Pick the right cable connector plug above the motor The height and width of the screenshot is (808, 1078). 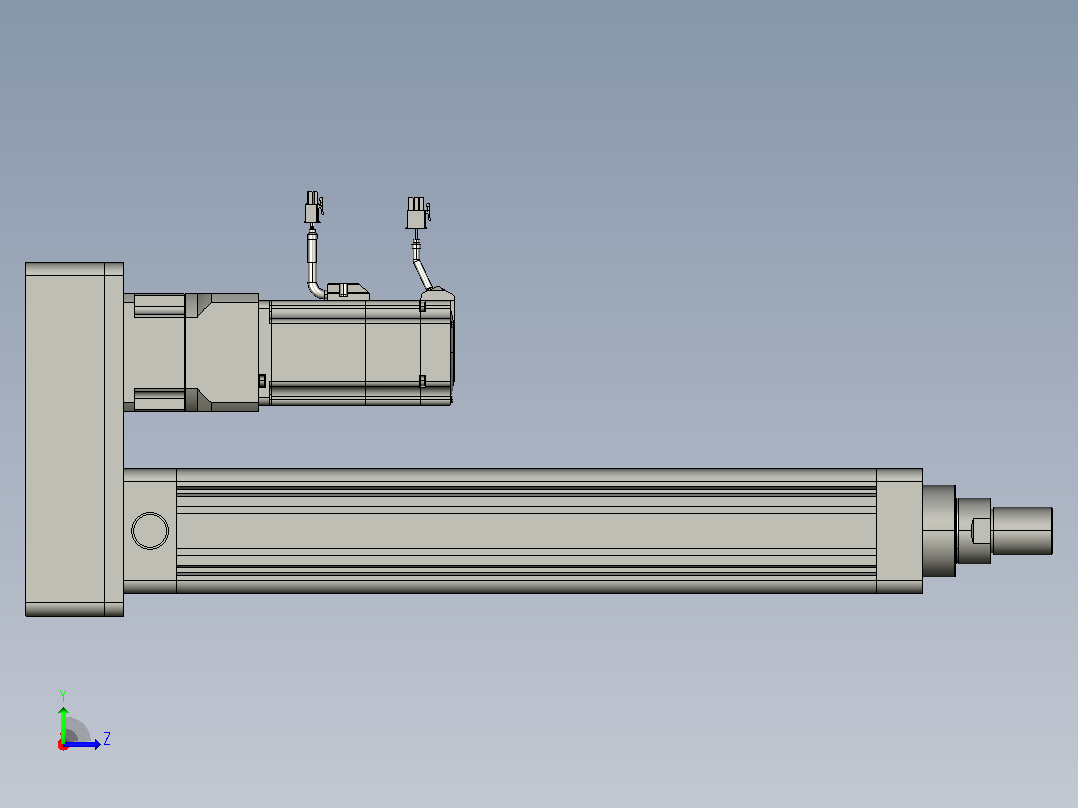tap(417, 213)
